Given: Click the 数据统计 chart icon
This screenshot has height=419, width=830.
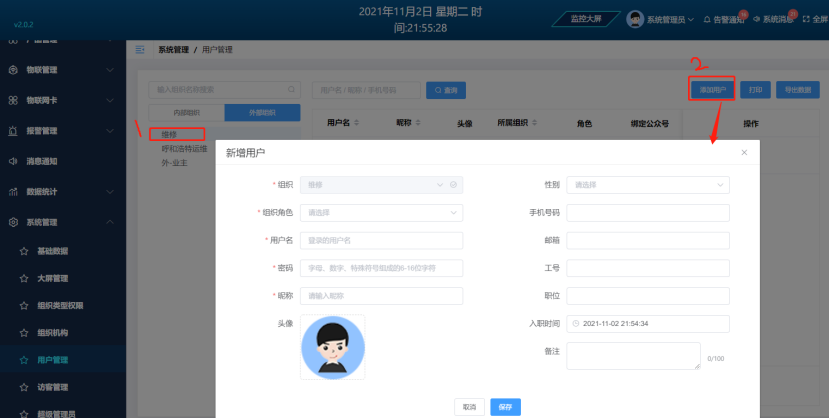Looking at the screenshot, I should (13, 192).
